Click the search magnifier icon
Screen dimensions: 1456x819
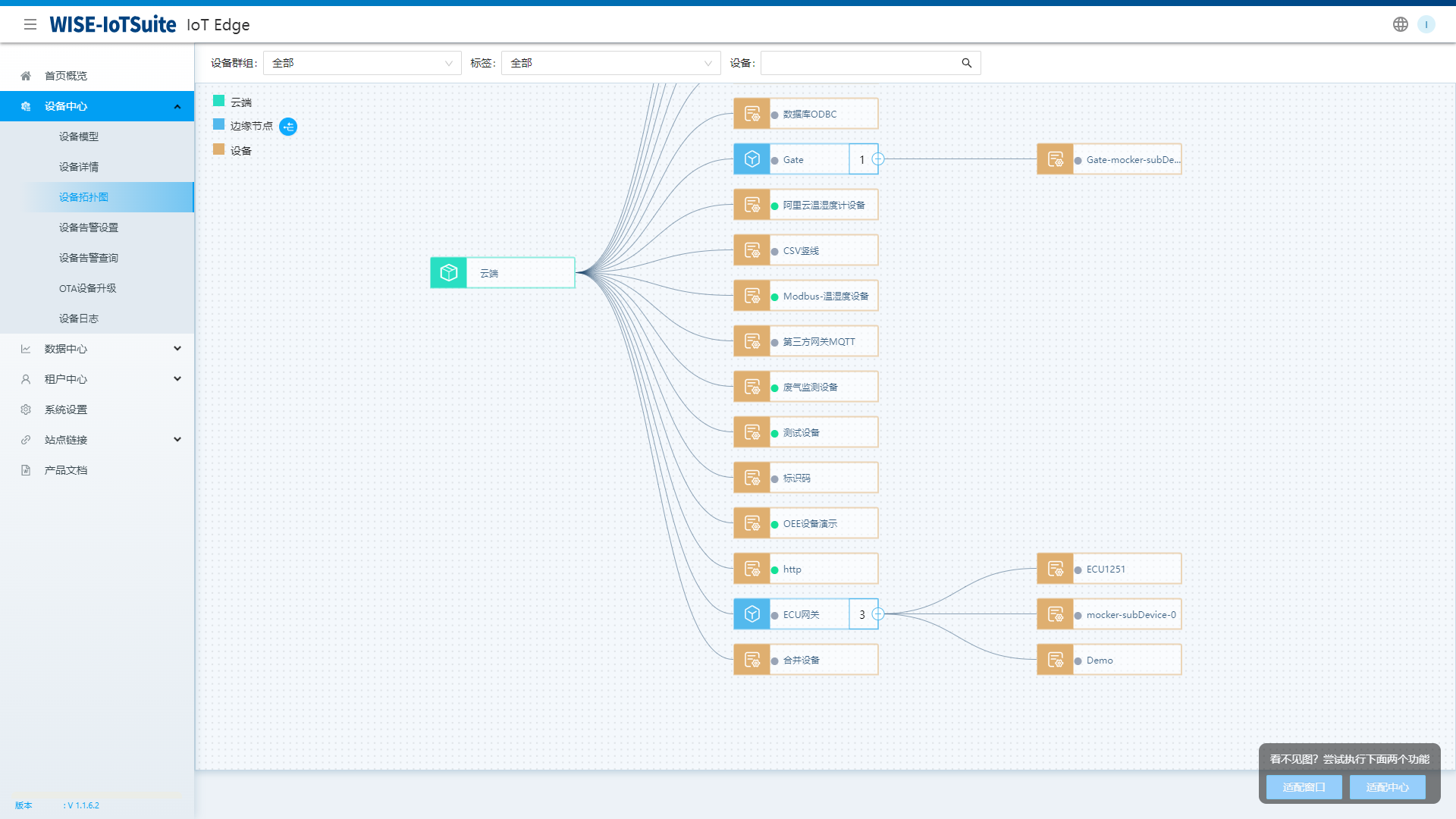[966, 63]
